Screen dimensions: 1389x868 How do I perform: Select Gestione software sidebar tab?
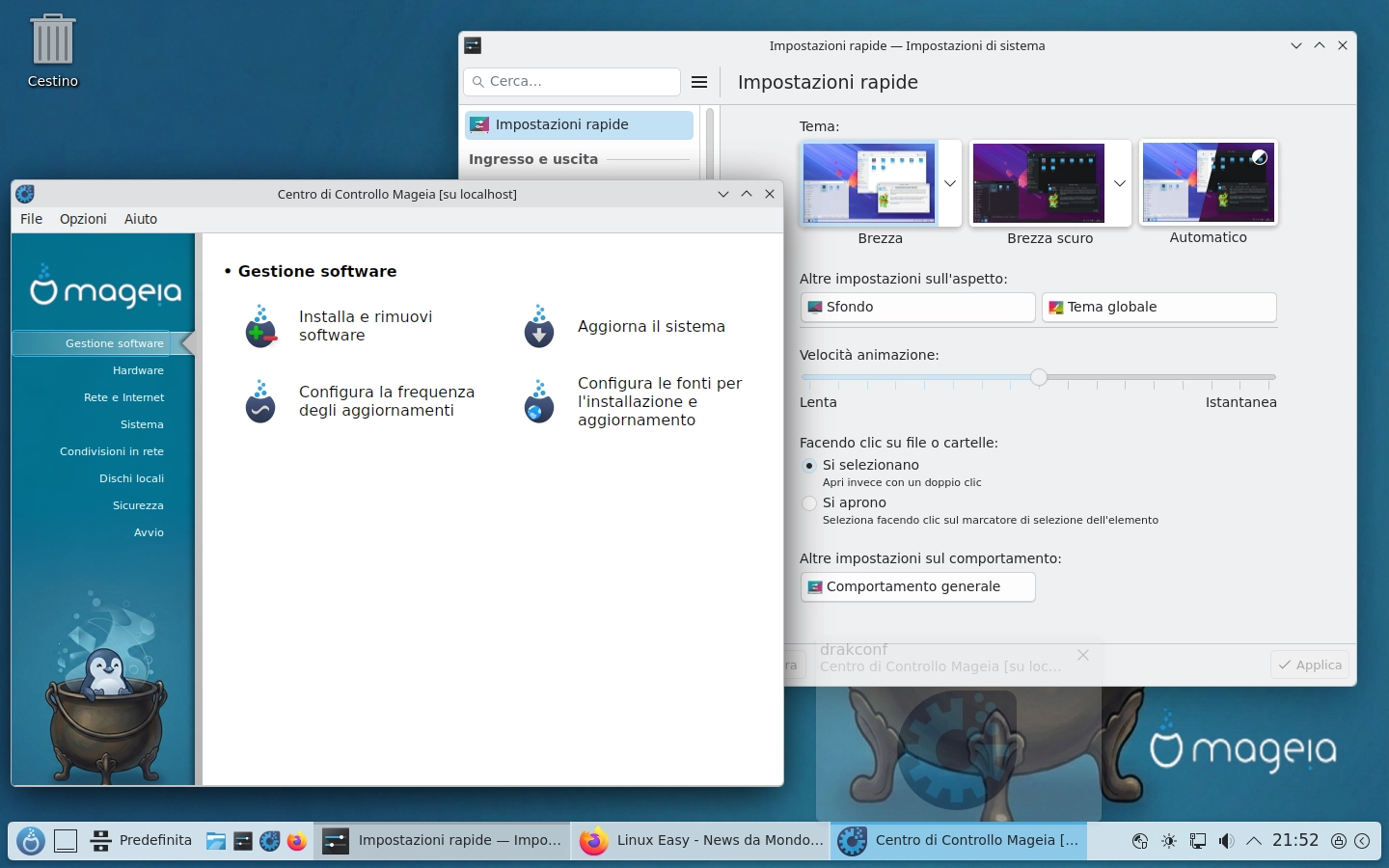pyautogui.click(x=103, y=343)
